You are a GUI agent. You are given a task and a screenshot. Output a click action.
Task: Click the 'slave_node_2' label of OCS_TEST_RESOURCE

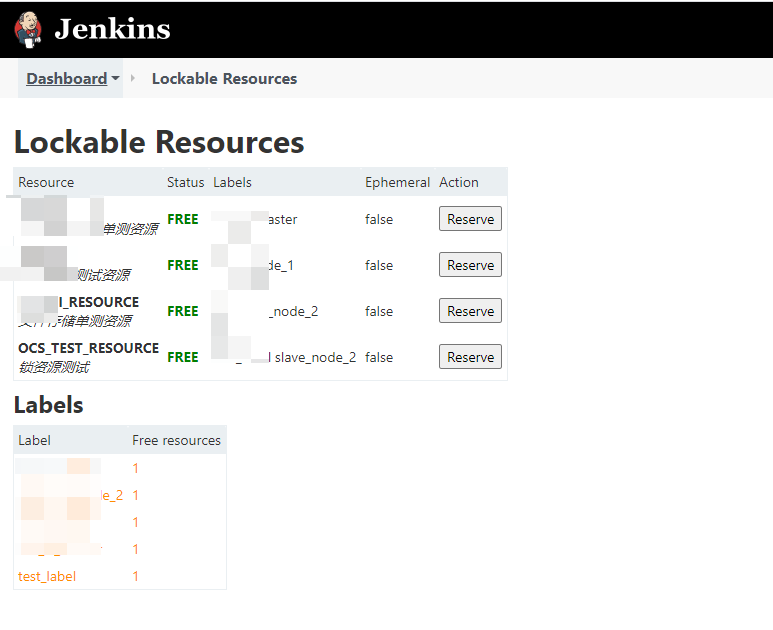pos(315,357)
